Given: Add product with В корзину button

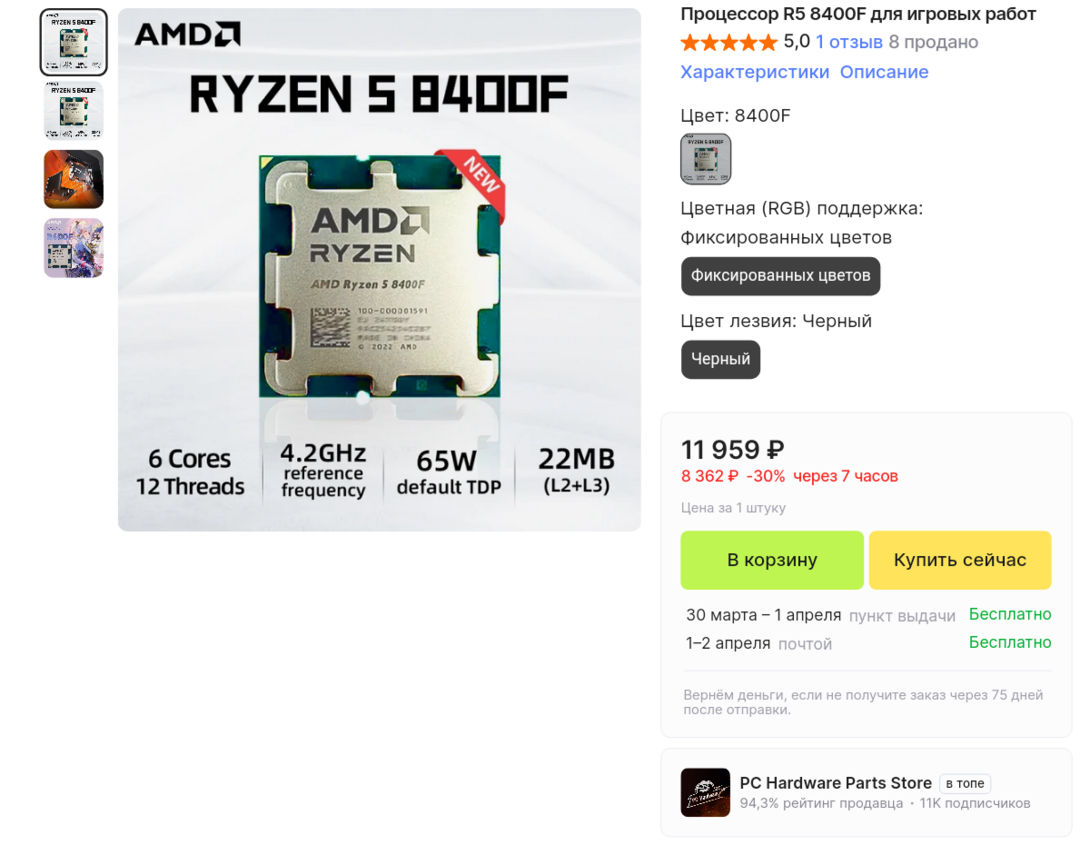Looking at the screenshot, I should tap(772, 560).
